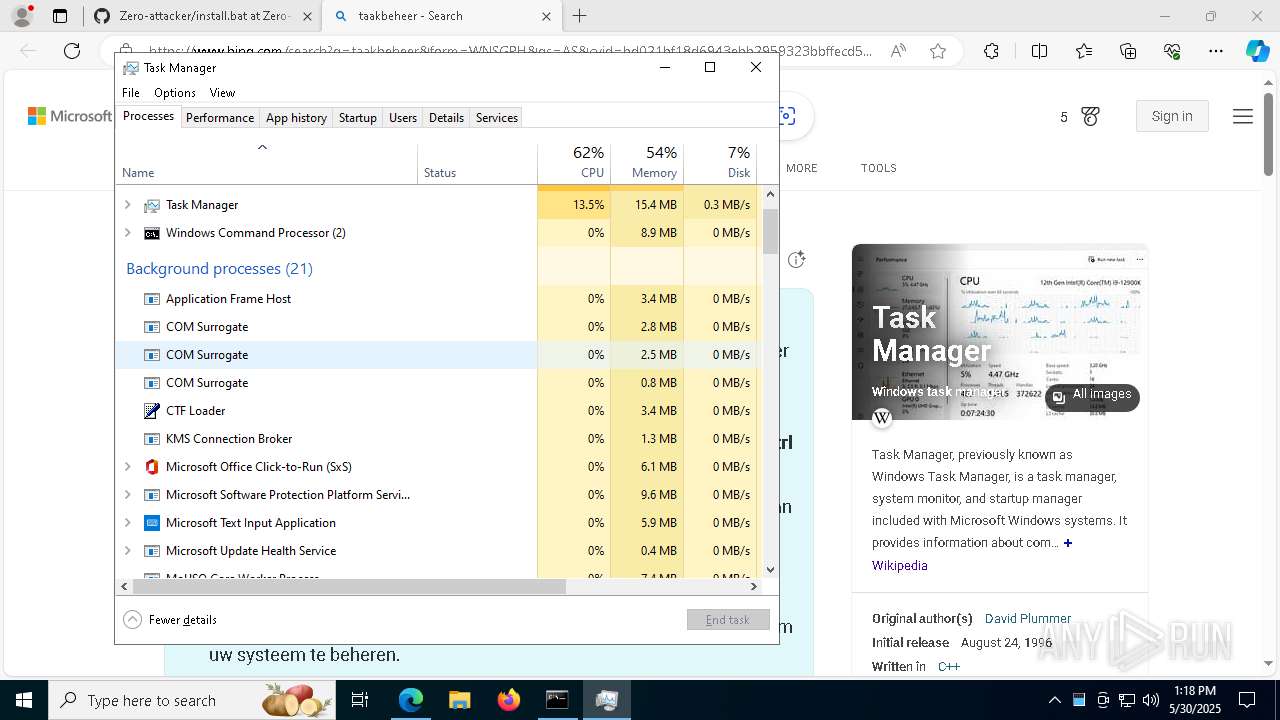Expand Microsoft Office Click-to-Run (SxS) row
The image size is (1280, 720).
click(x=127, y=467)
